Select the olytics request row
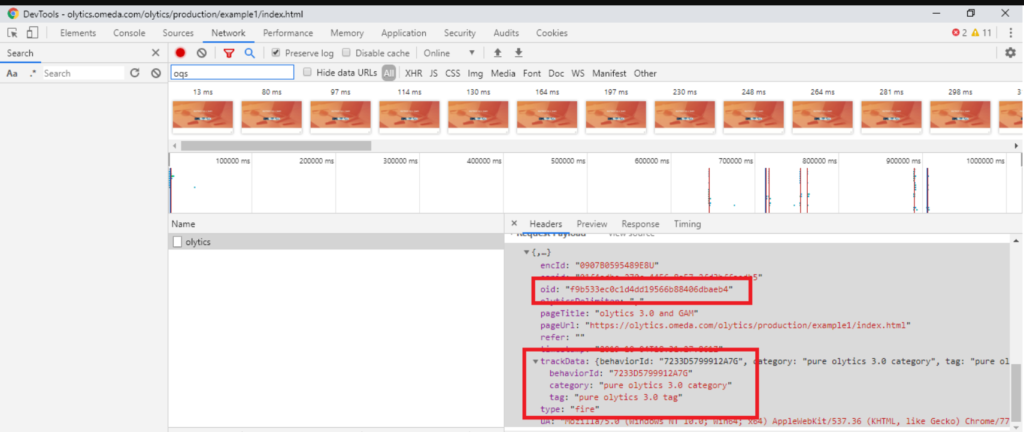The height and width of the screenshot is (432, 1024). pos(198,242)
